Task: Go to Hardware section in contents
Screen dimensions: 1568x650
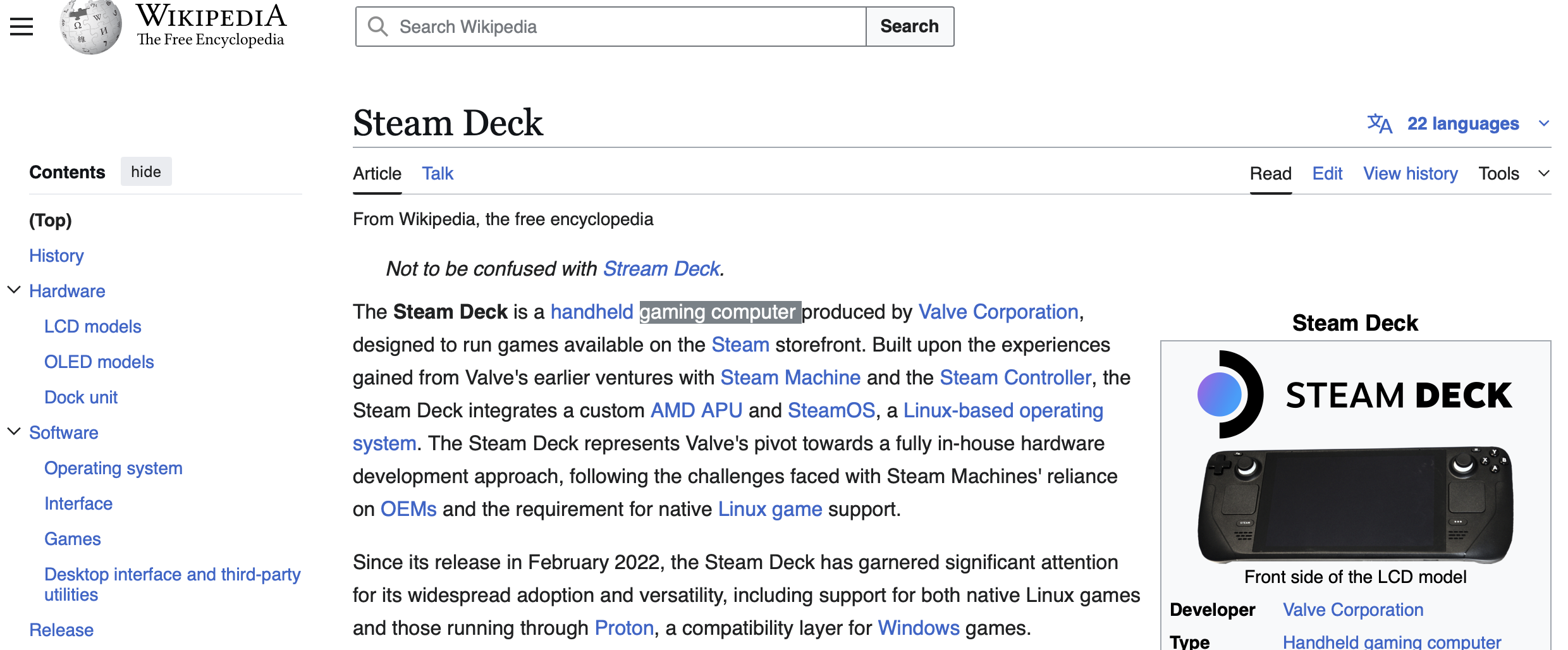Action: pyautogui.click(x=67, y=291)
